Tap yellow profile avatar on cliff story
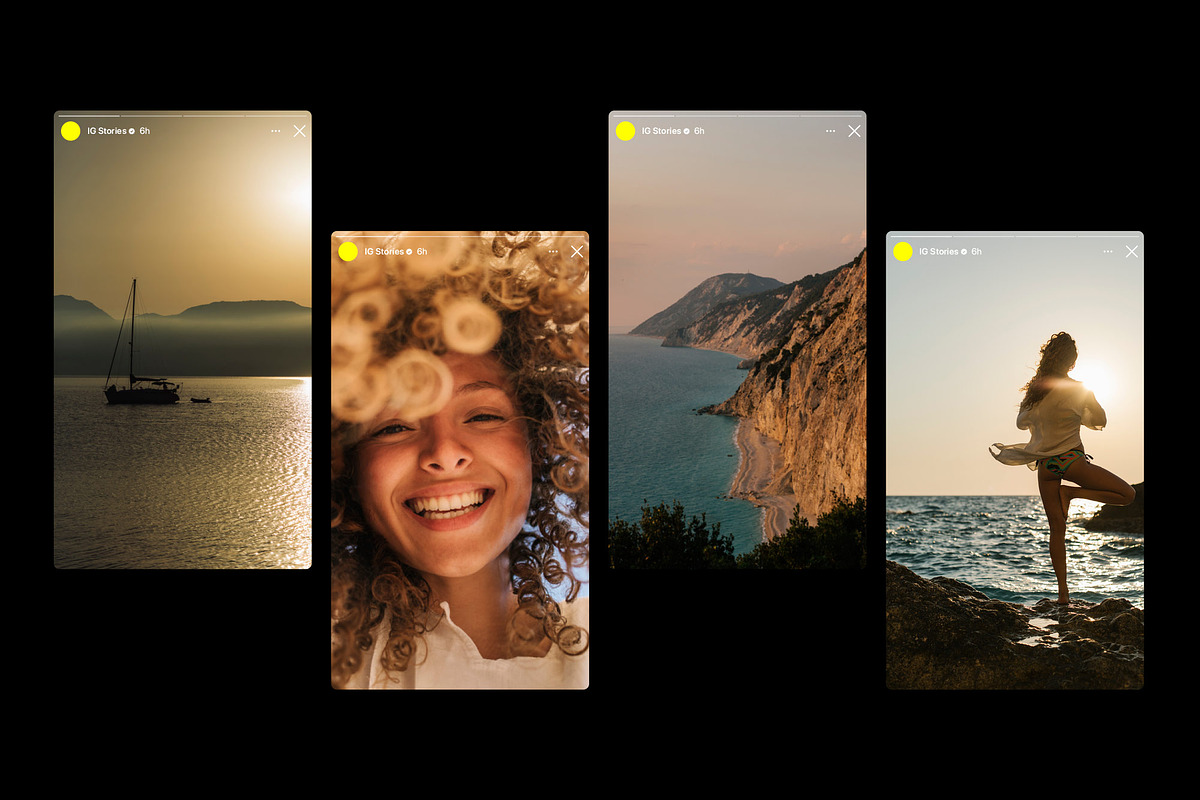Viewport: 1200px width, 800px height. pyautogui.click(x=625, y=131)
